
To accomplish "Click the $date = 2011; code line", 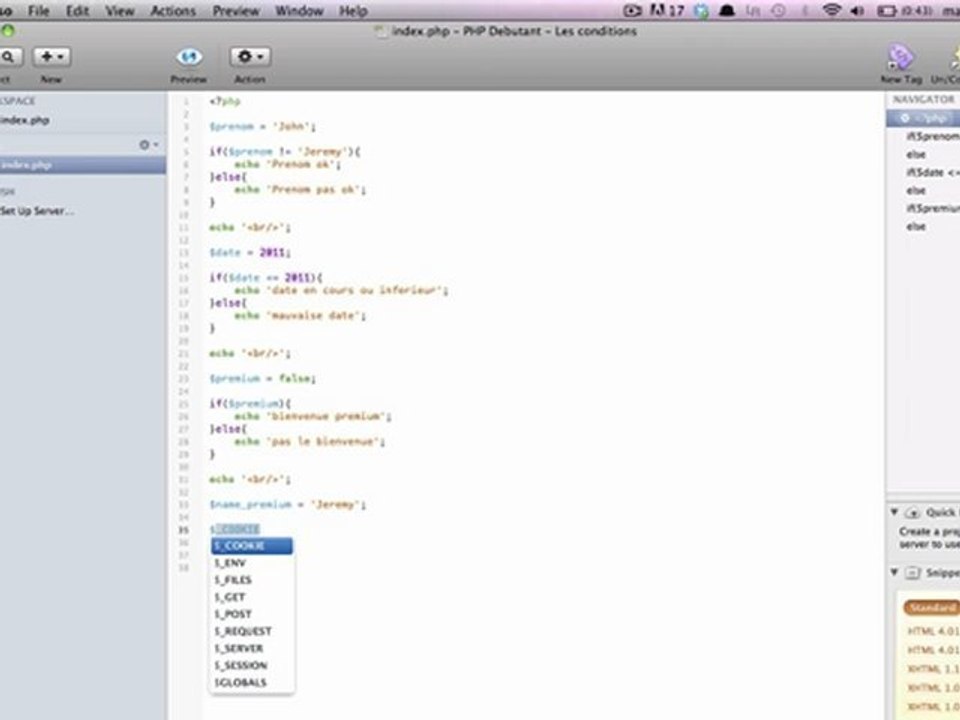I will (250, 252).
